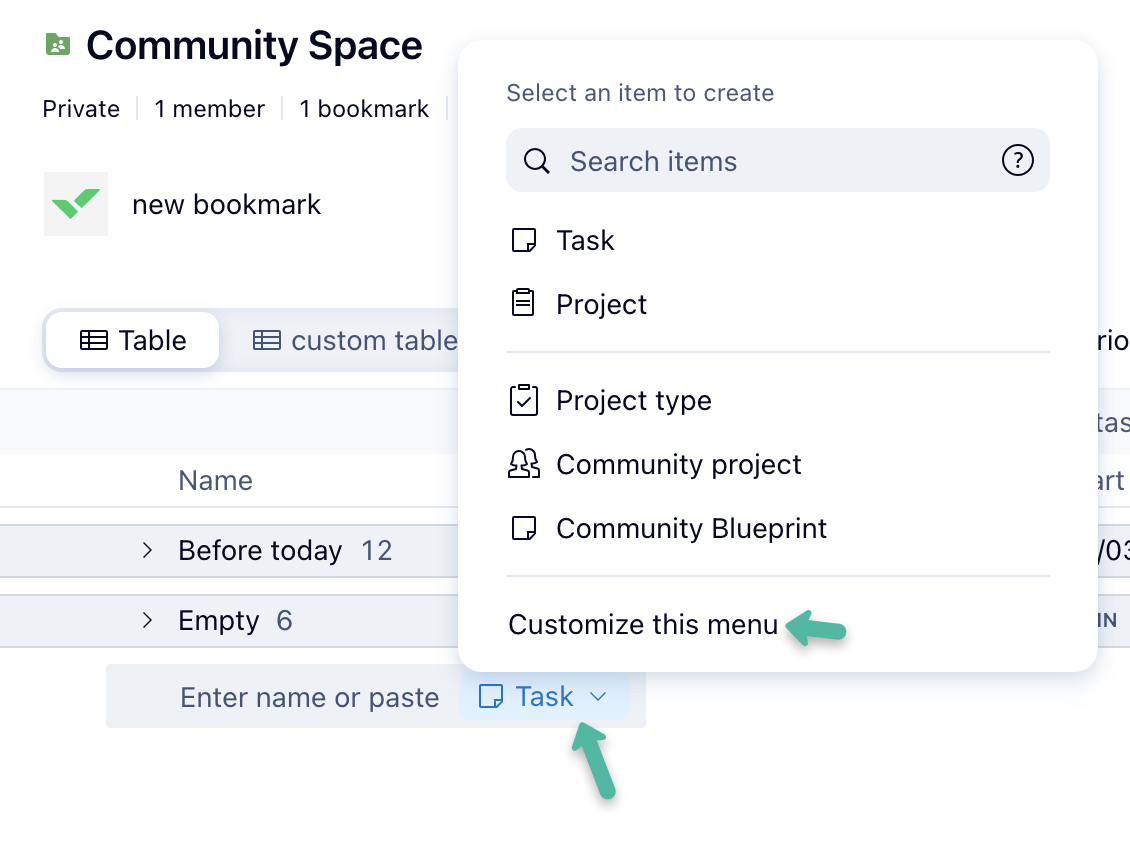
Task: Click the Project clipboard icon
Action: coord(523,304)
